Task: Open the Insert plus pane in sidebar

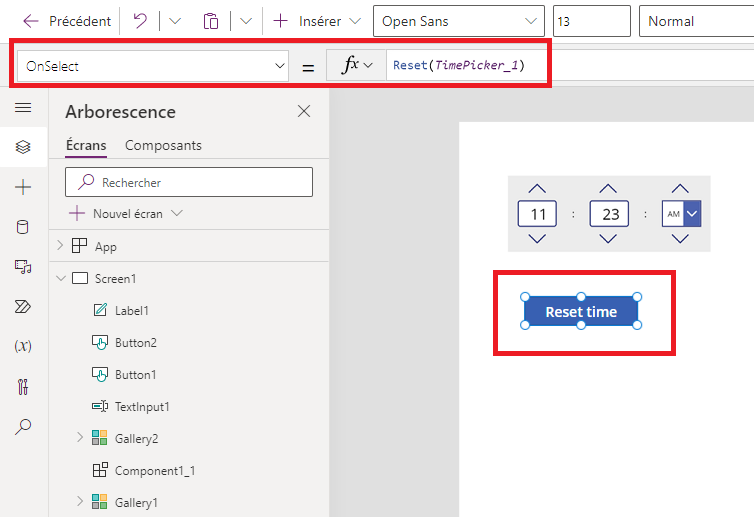Action: (23, 187)
